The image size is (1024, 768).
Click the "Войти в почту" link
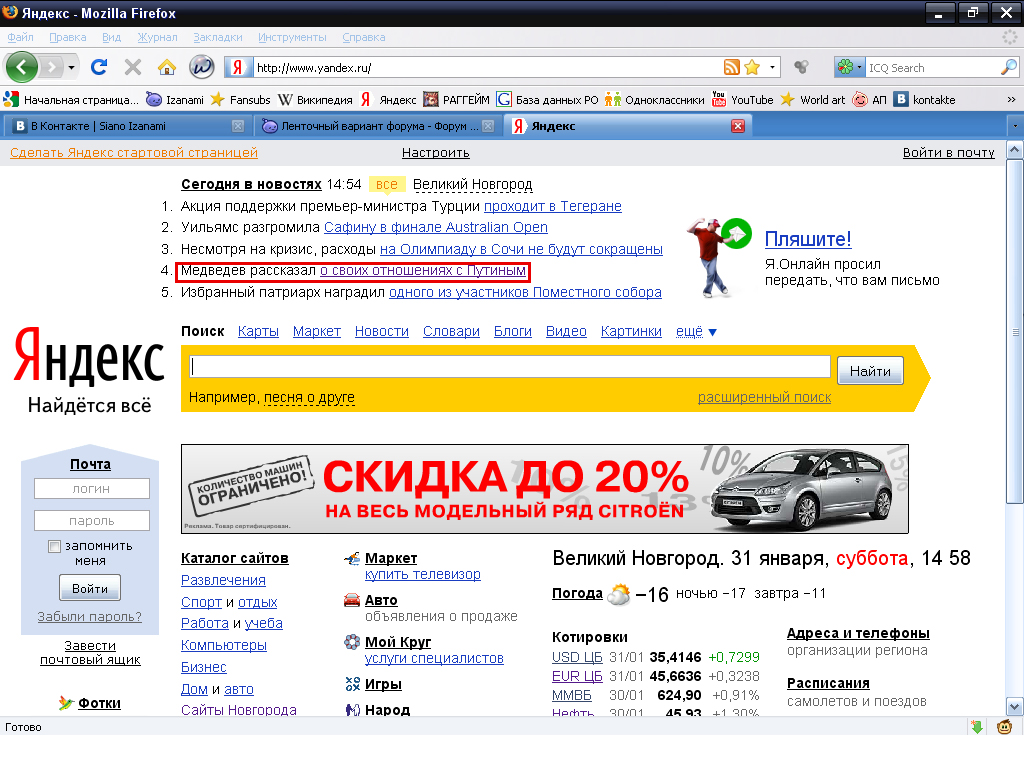coord(948,152)
